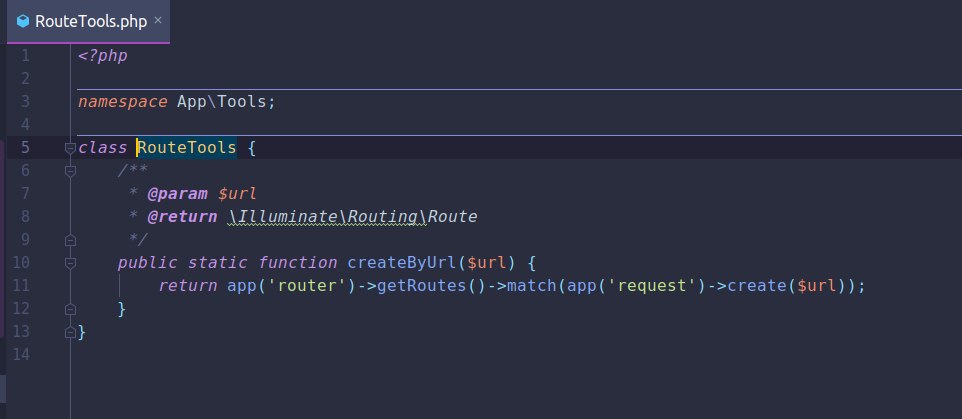The height and width of the screenshot is (419, 962).
Task: Select the RouteTools.php tab label
Action: [91, 21]
